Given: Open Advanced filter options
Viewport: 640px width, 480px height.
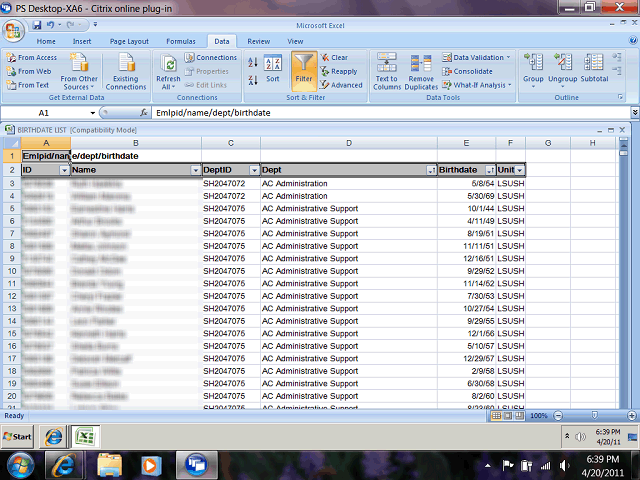Looking at the screenshot, I should pos(341,85).
